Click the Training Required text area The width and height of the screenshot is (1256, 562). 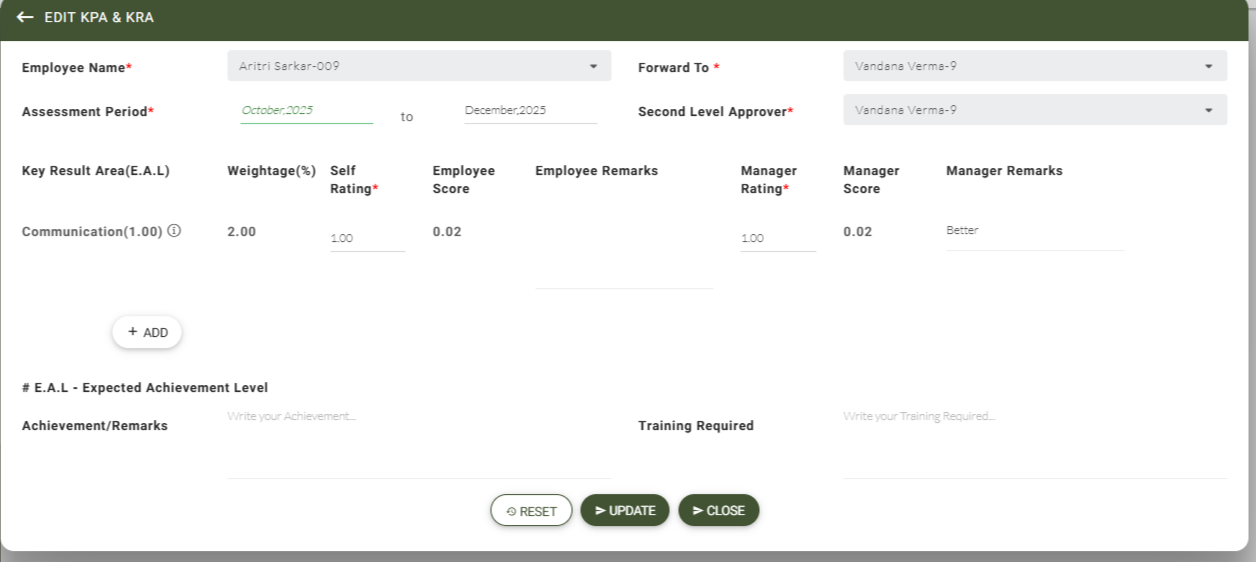pyautogui.click(x=1034, y=441)
